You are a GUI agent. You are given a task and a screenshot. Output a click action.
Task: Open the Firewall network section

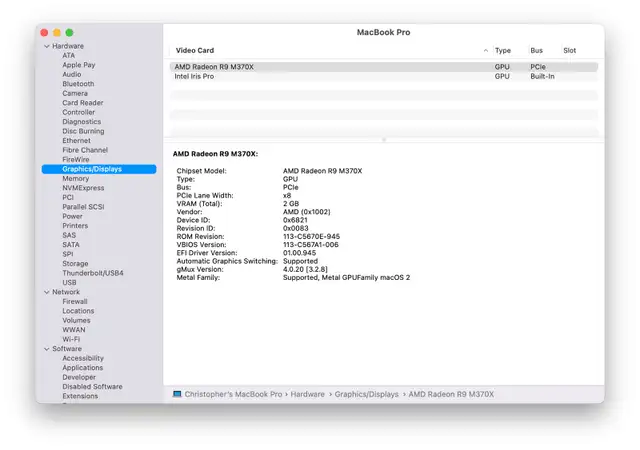point(75,301)
